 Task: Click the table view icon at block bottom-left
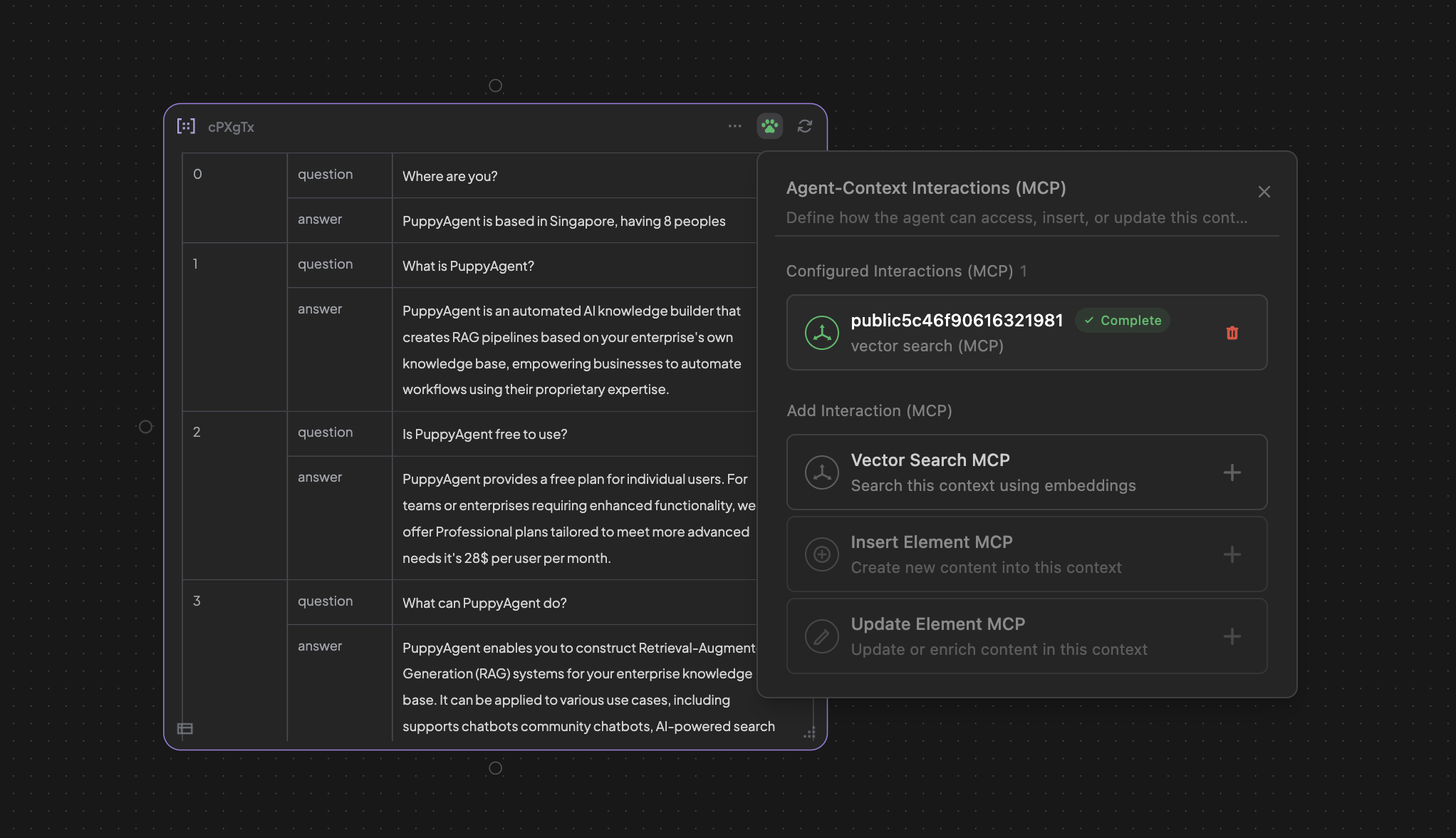(185, 728)
